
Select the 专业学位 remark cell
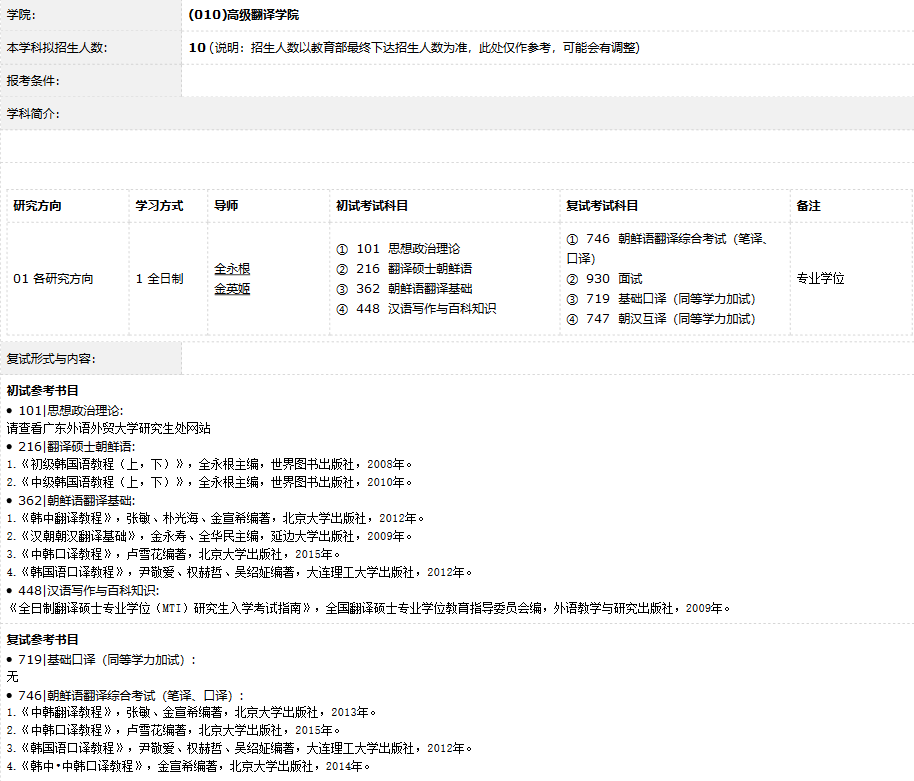click(x=820, y=279)
